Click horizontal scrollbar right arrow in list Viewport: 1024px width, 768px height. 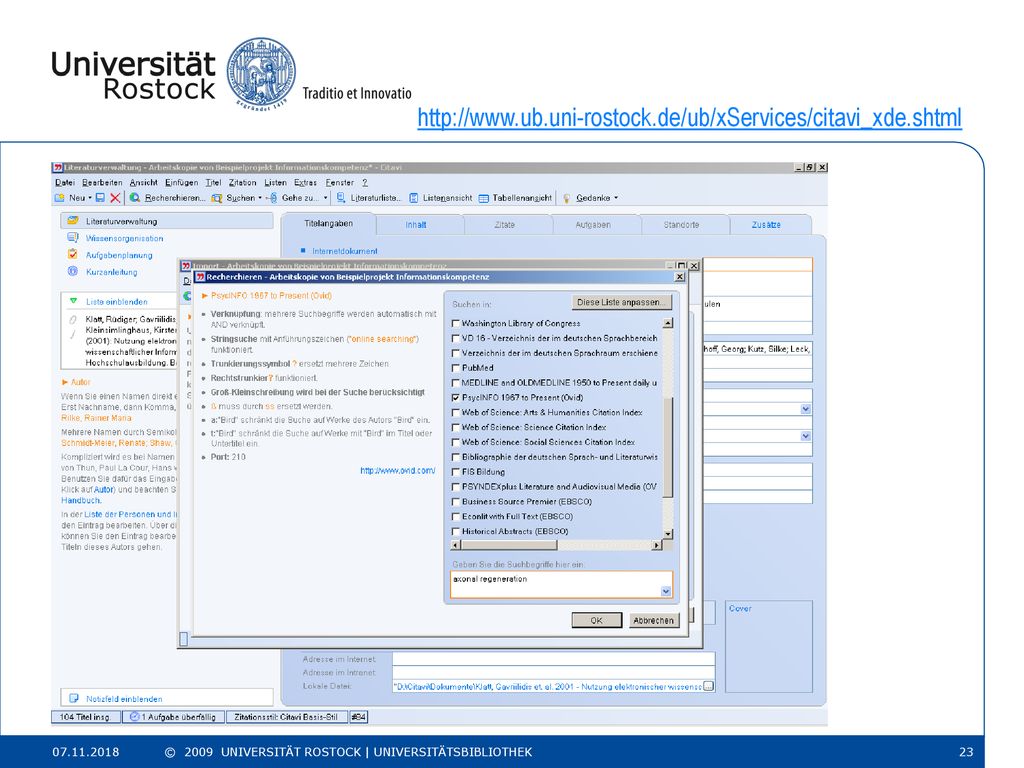[x=657, y=545]
